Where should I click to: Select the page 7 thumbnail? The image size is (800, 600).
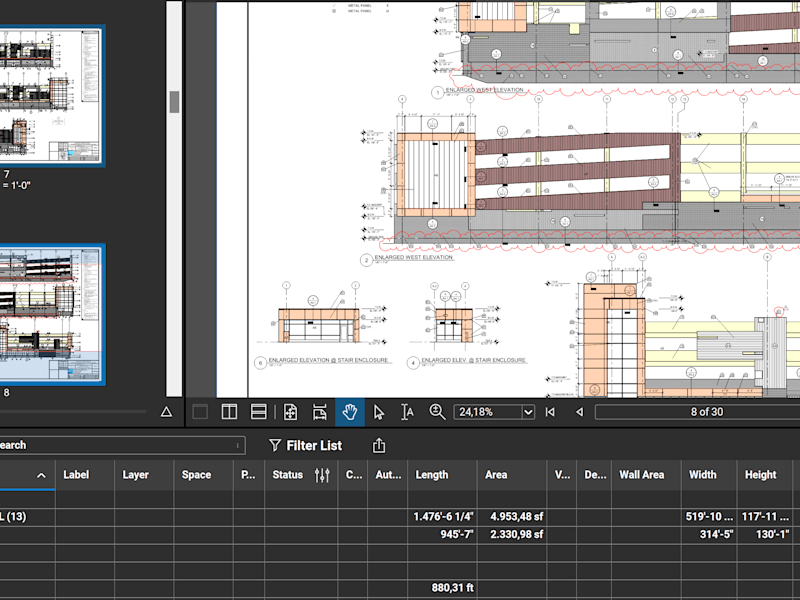(50, 95)
